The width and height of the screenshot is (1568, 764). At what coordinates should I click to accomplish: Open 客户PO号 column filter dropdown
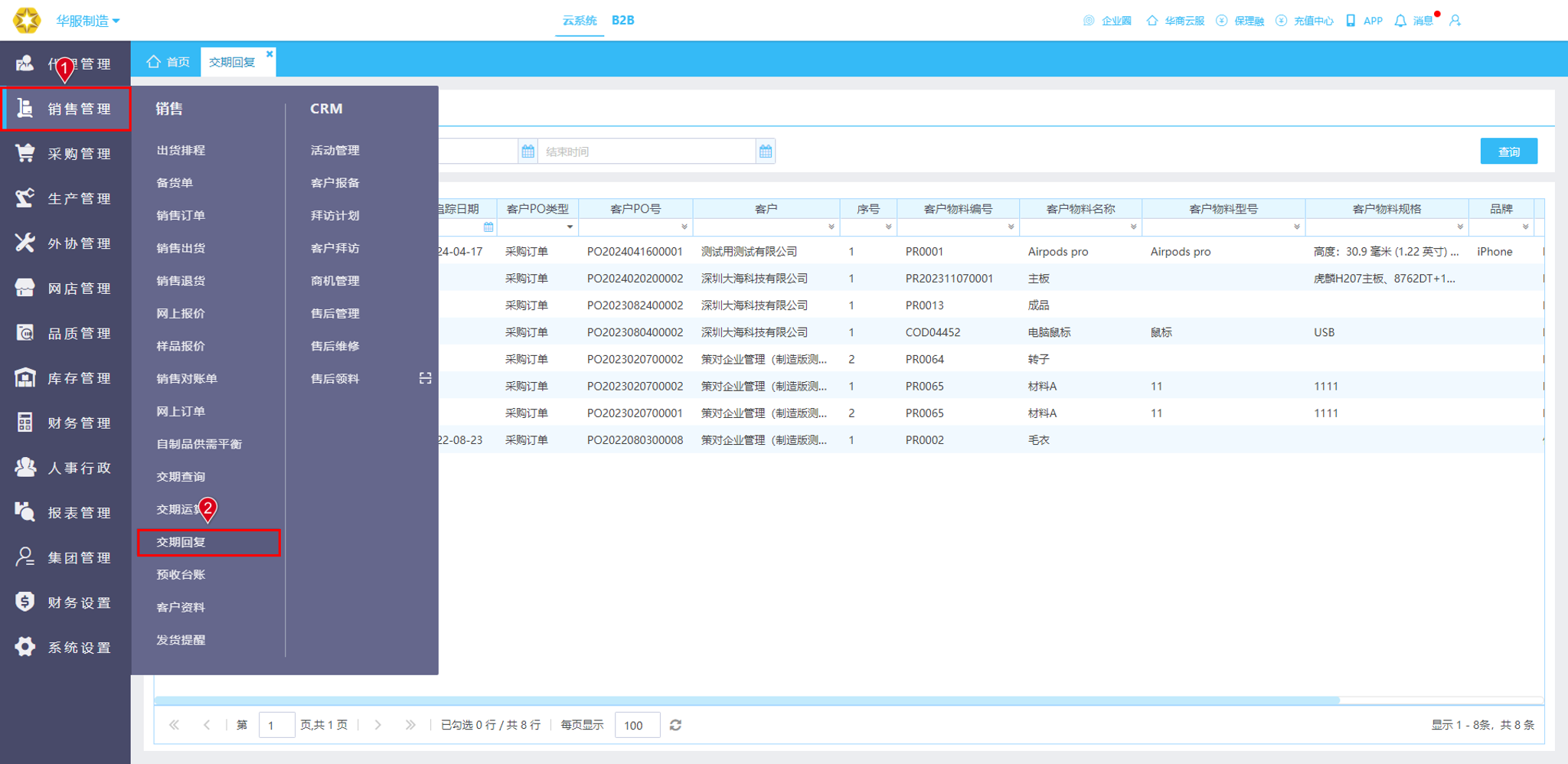click(684, 227)
